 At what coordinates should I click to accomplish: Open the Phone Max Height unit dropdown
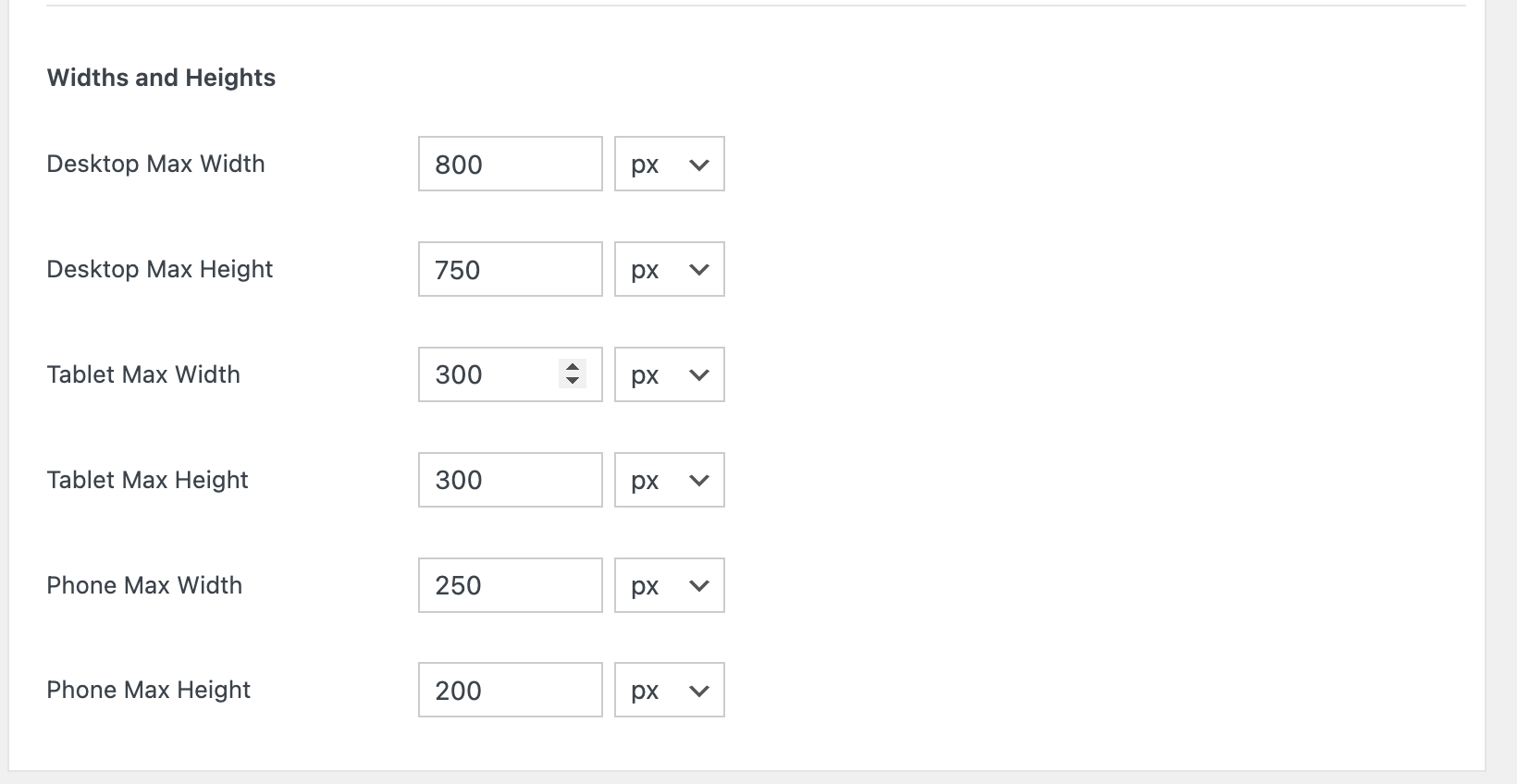coord(669,691)
